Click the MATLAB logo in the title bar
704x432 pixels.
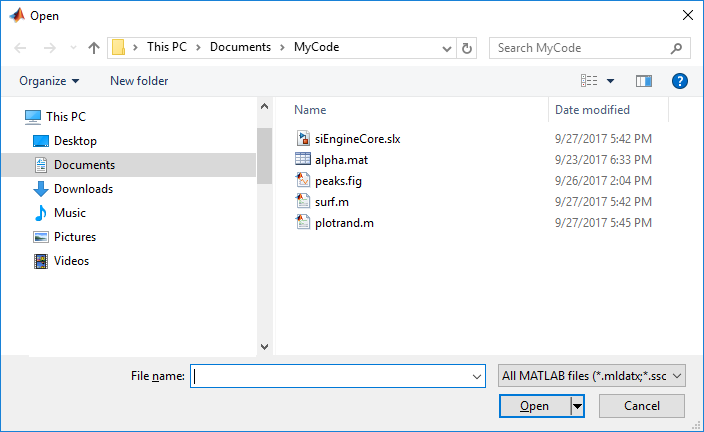(17, 15)
